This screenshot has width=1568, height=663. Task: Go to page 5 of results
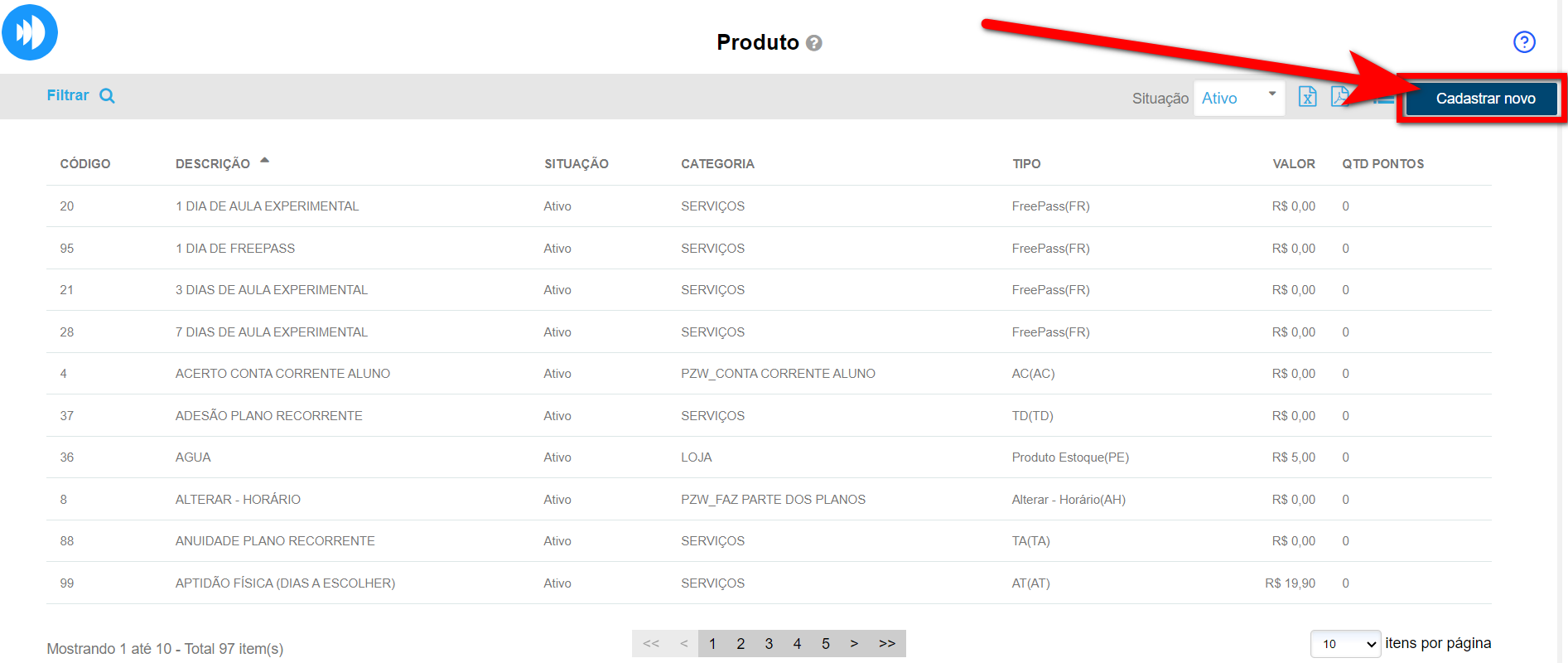tap(825, 643)
